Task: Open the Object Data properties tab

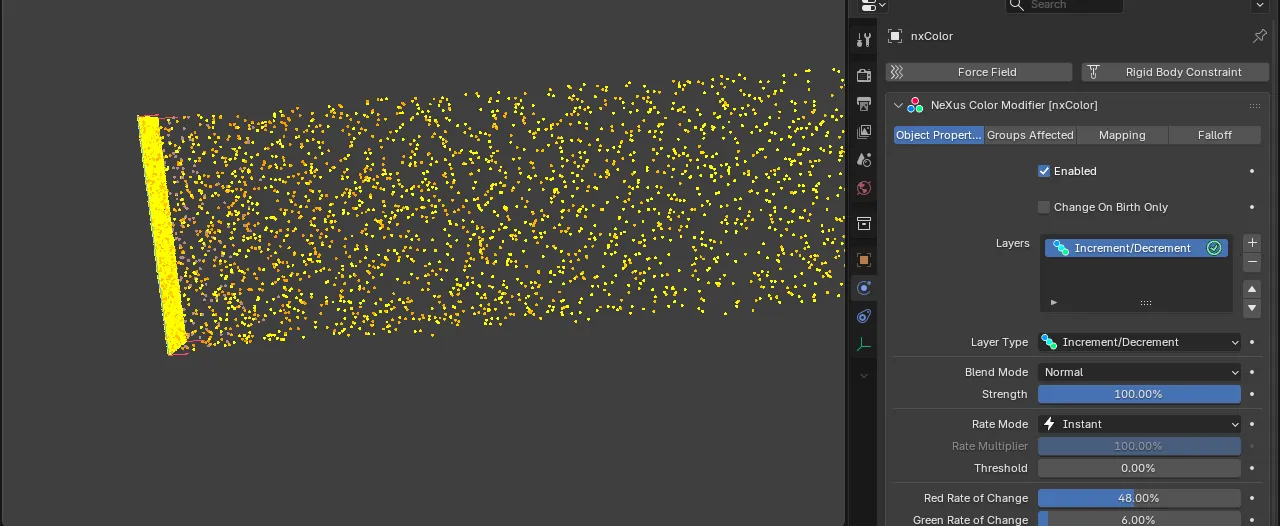Action: click(864, 344)
